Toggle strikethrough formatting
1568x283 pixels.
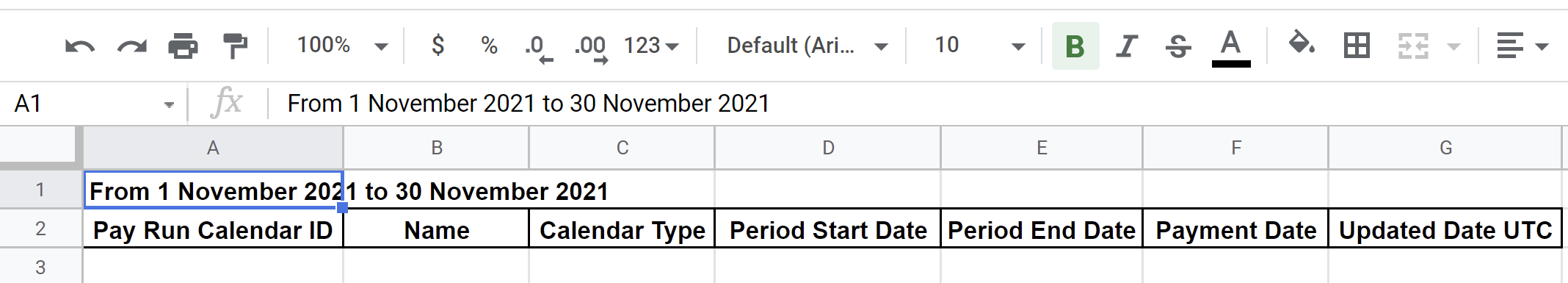[1178, 46]
